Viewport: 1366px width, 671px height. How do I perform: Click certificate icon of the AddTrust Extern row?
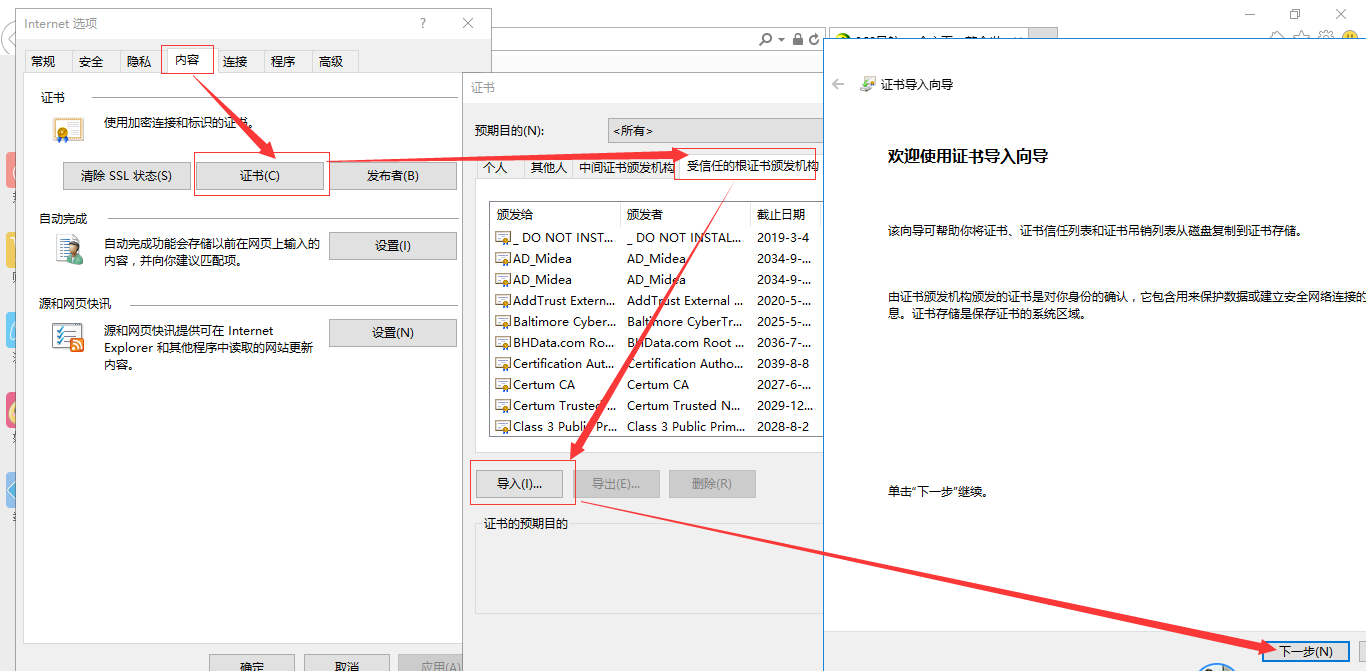(x=503, y=301)
